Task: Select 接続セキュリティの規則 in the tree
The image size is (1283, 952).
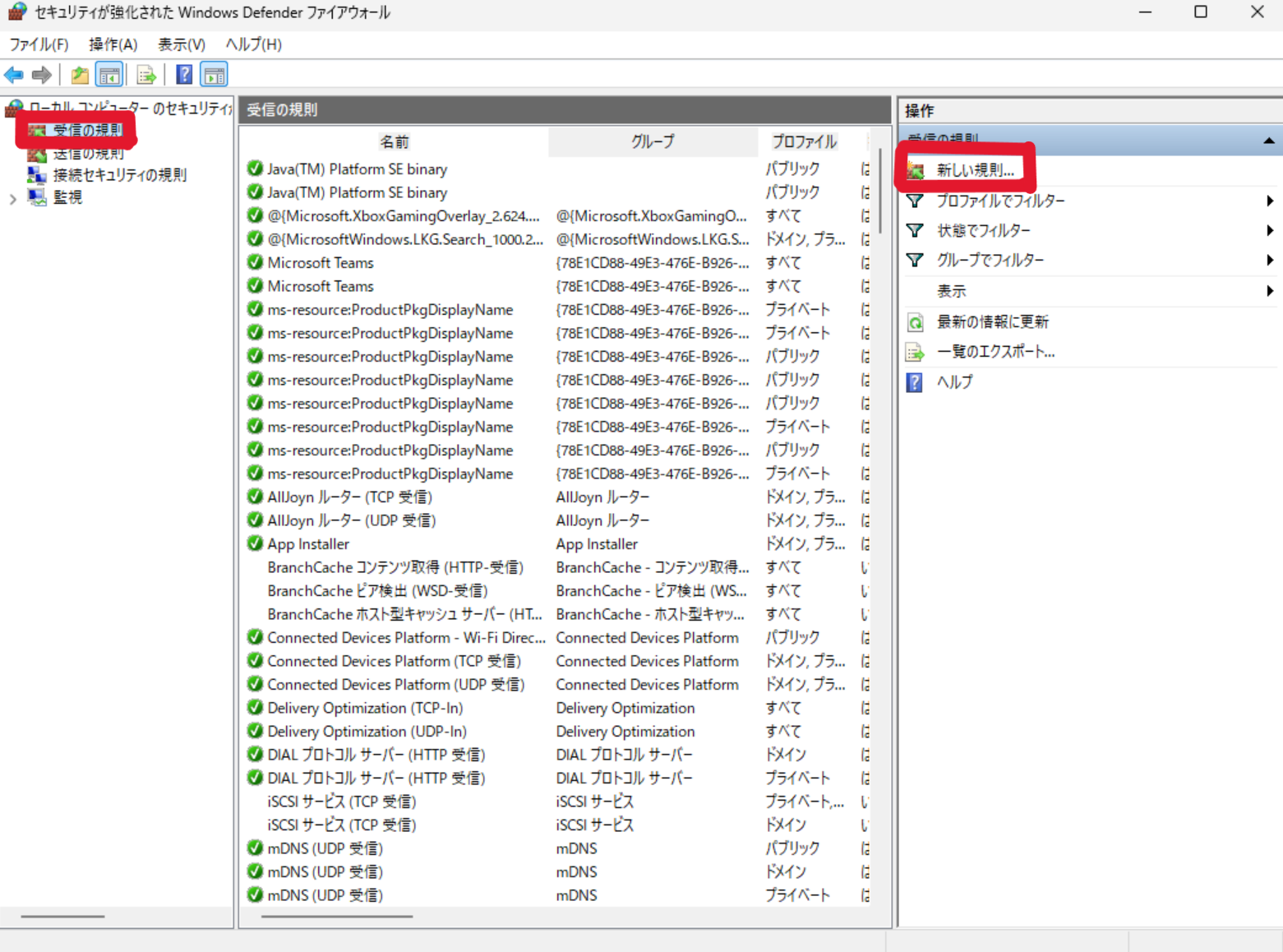Action: 119,175
